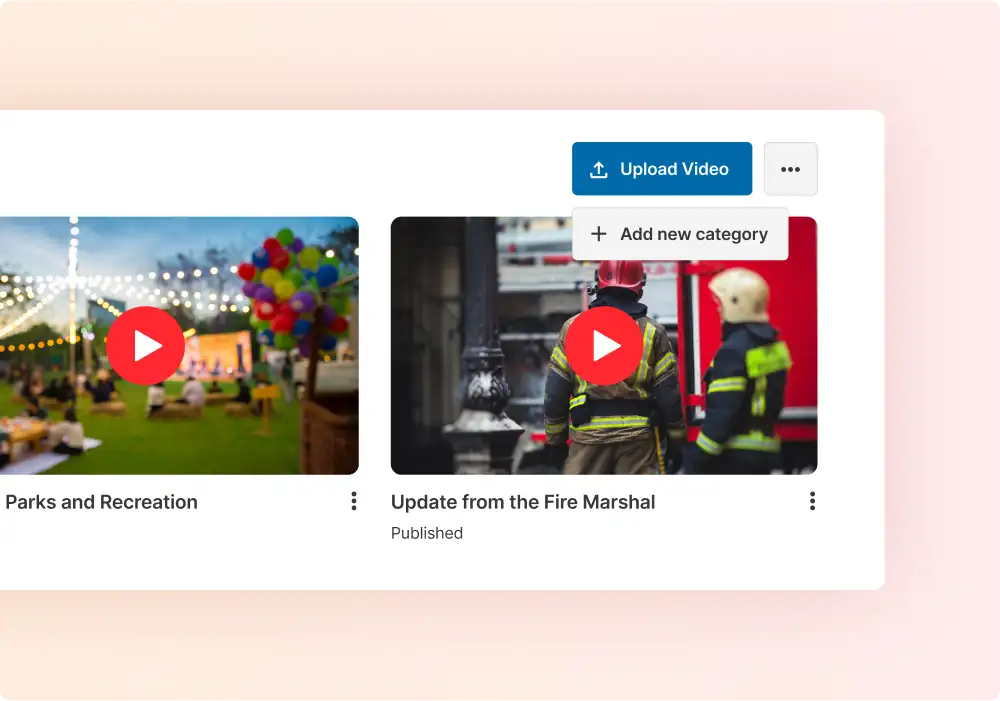Click the Add new category text

[694, 234]
